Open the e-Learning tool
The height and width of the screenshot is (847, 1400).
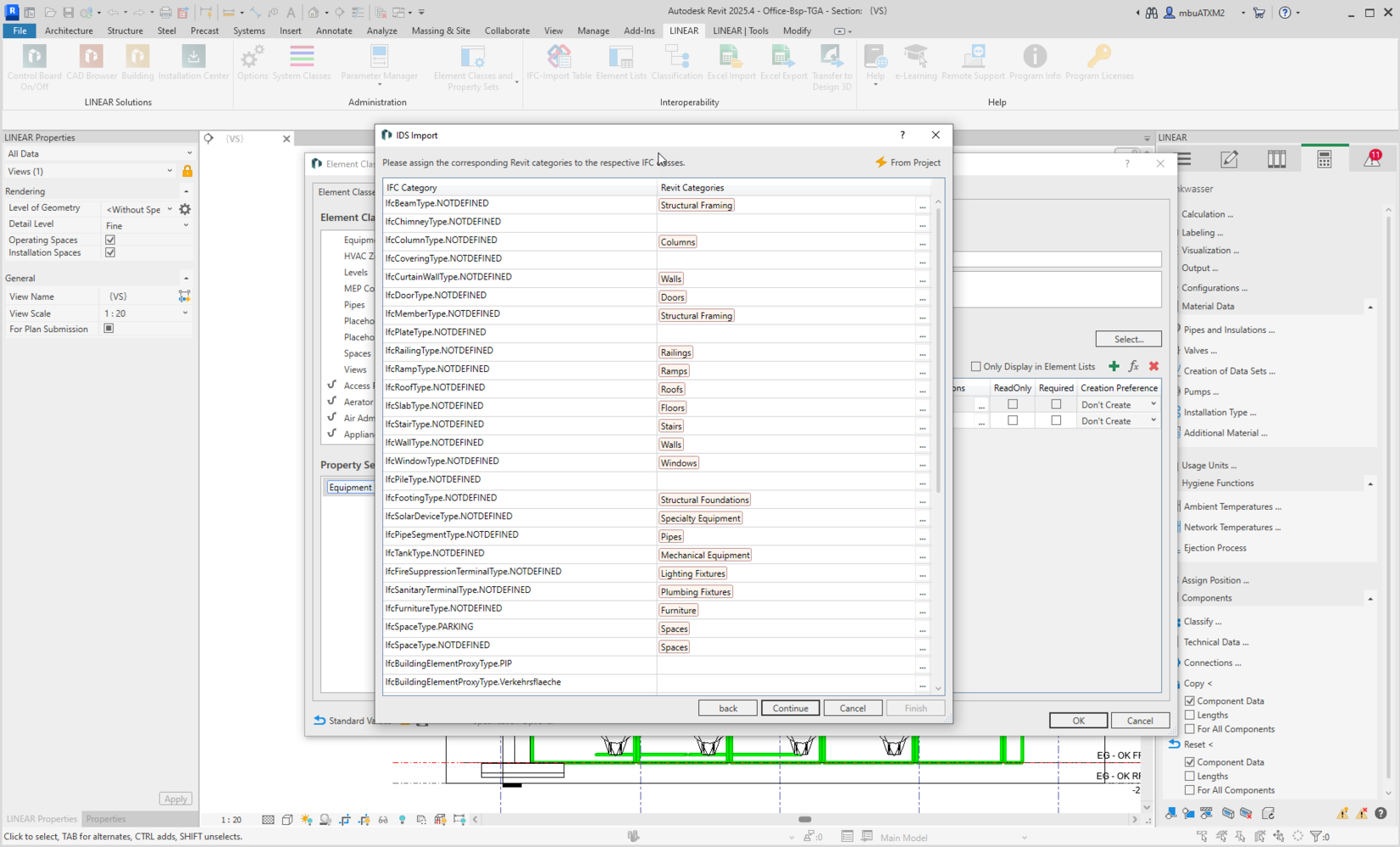[x=916, y=63]
